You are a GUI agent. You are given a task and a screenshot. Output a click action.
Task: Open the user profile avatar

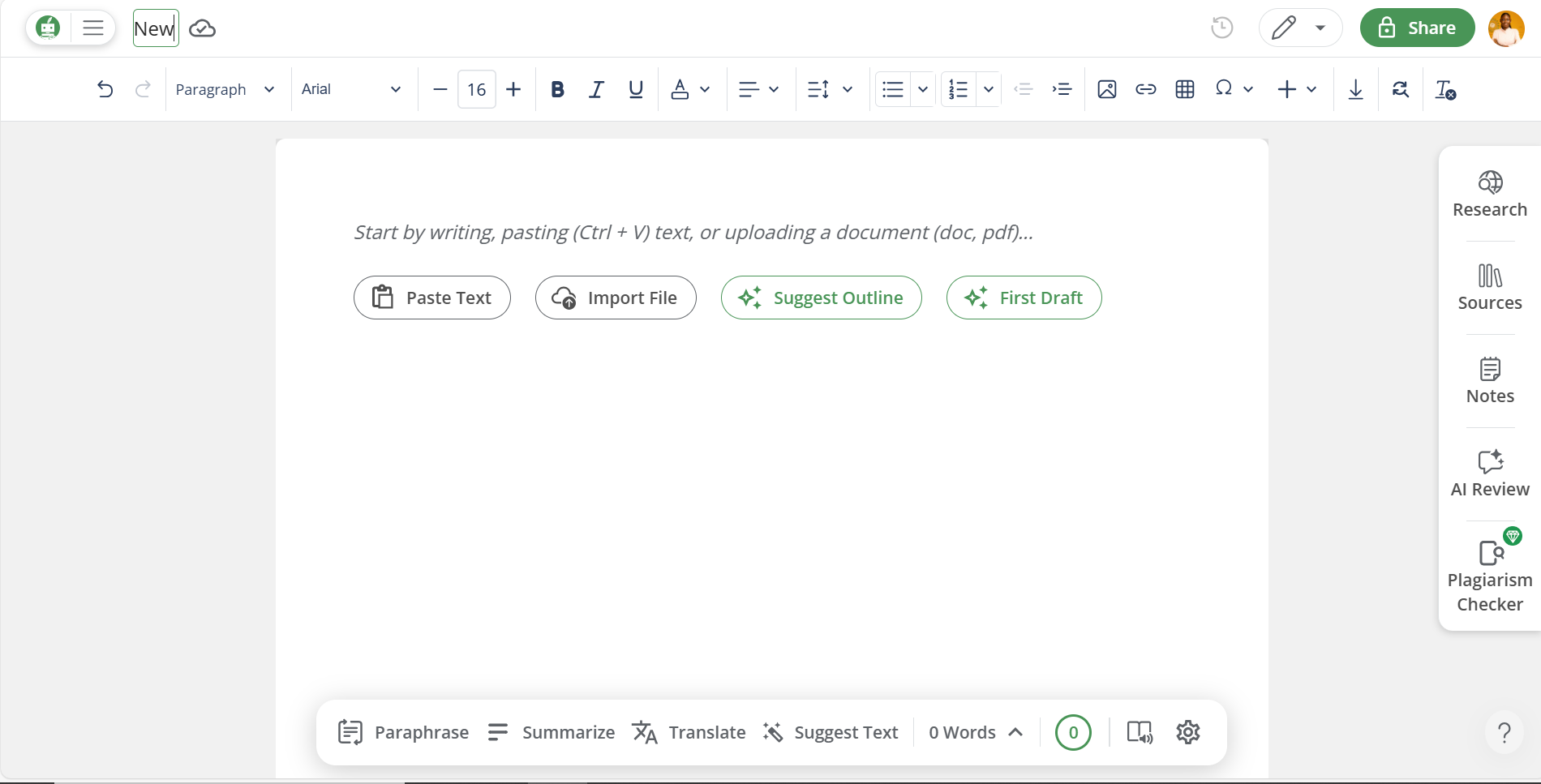click(x=1506, y=28)
